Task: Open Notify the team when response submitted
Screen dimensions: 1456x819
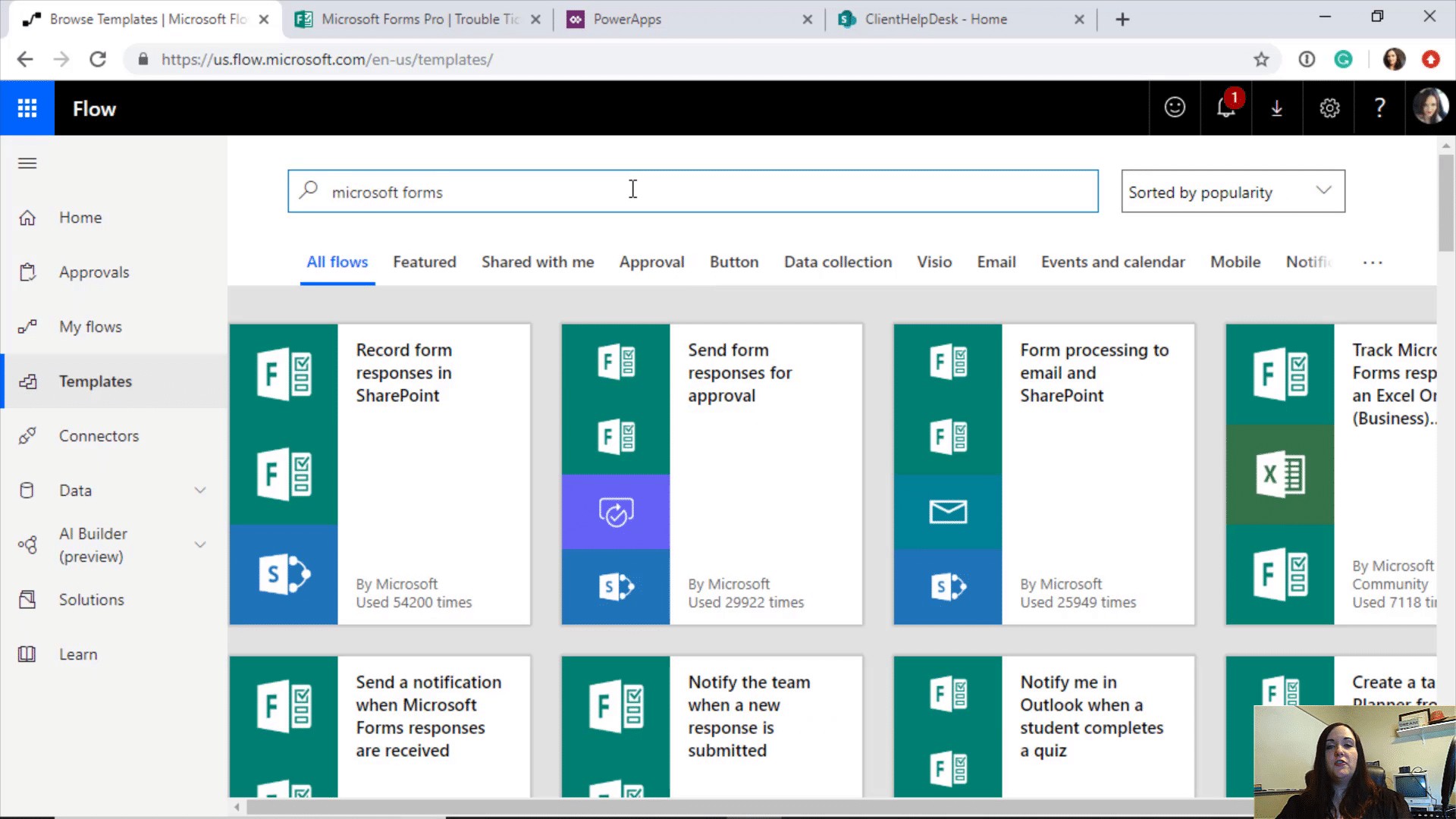Action: point(712,726)
